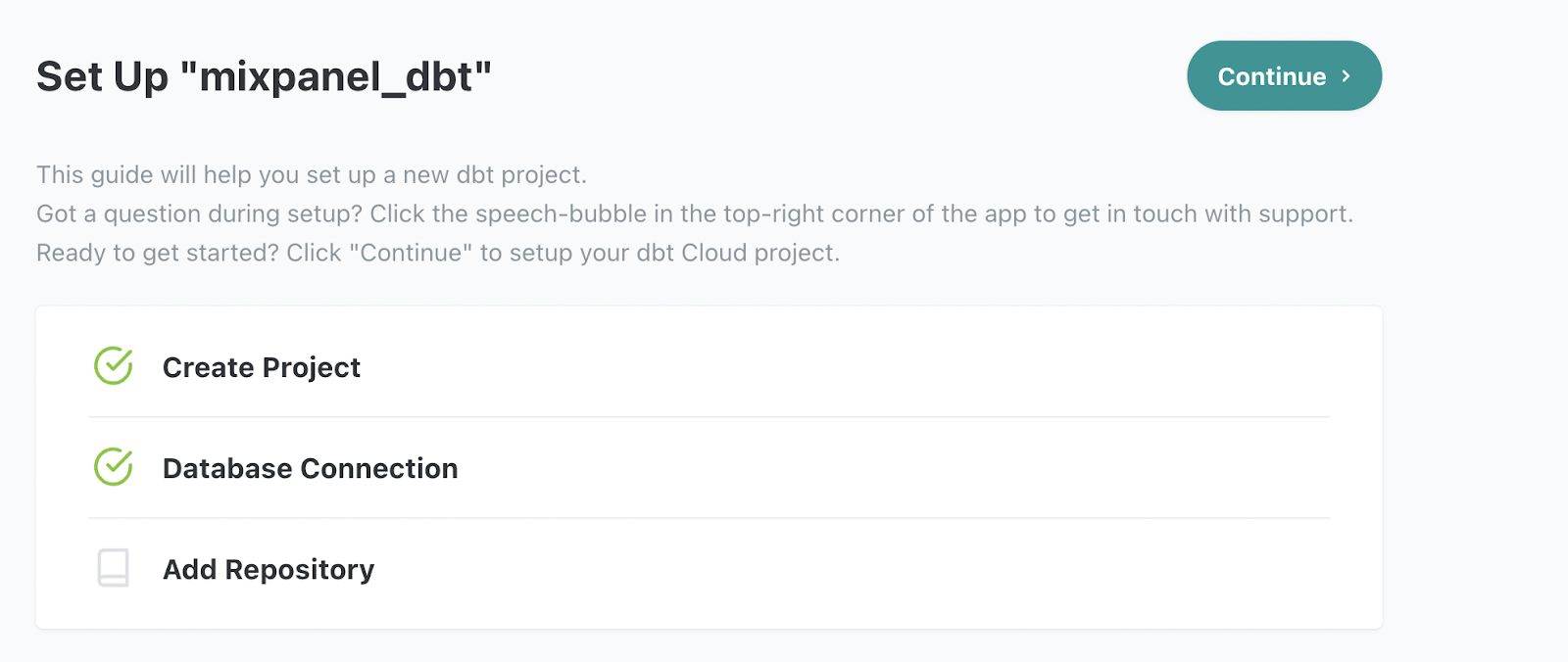1568x662 pixels.
Task: Click the Continue button
Action: point(1284,75)
